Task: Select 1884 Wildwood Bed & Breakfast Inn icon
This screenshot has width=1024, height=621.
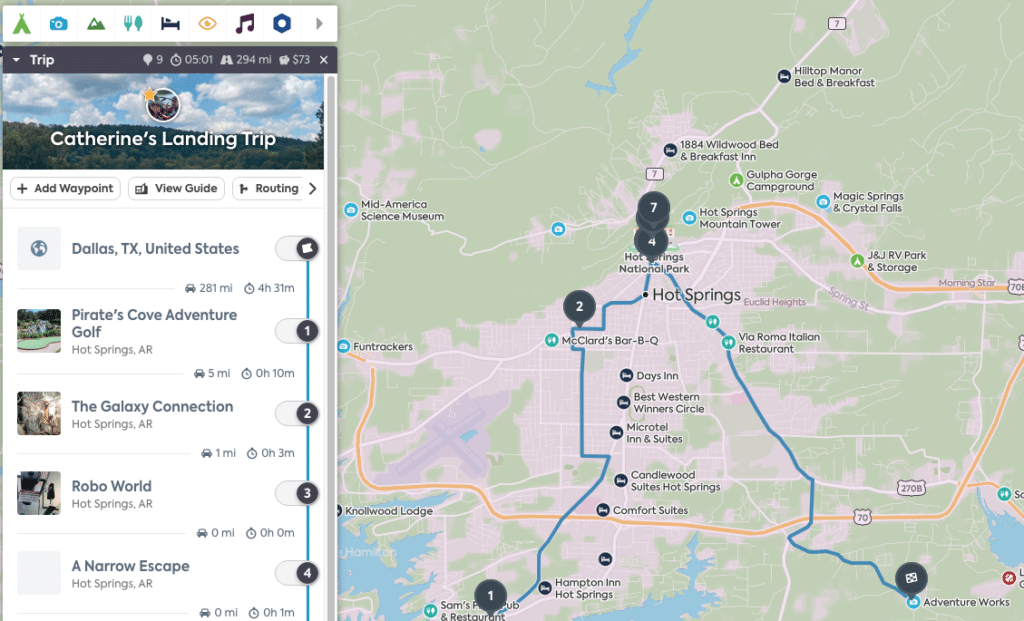Action: pyautogui.click(x=670, y=150)
